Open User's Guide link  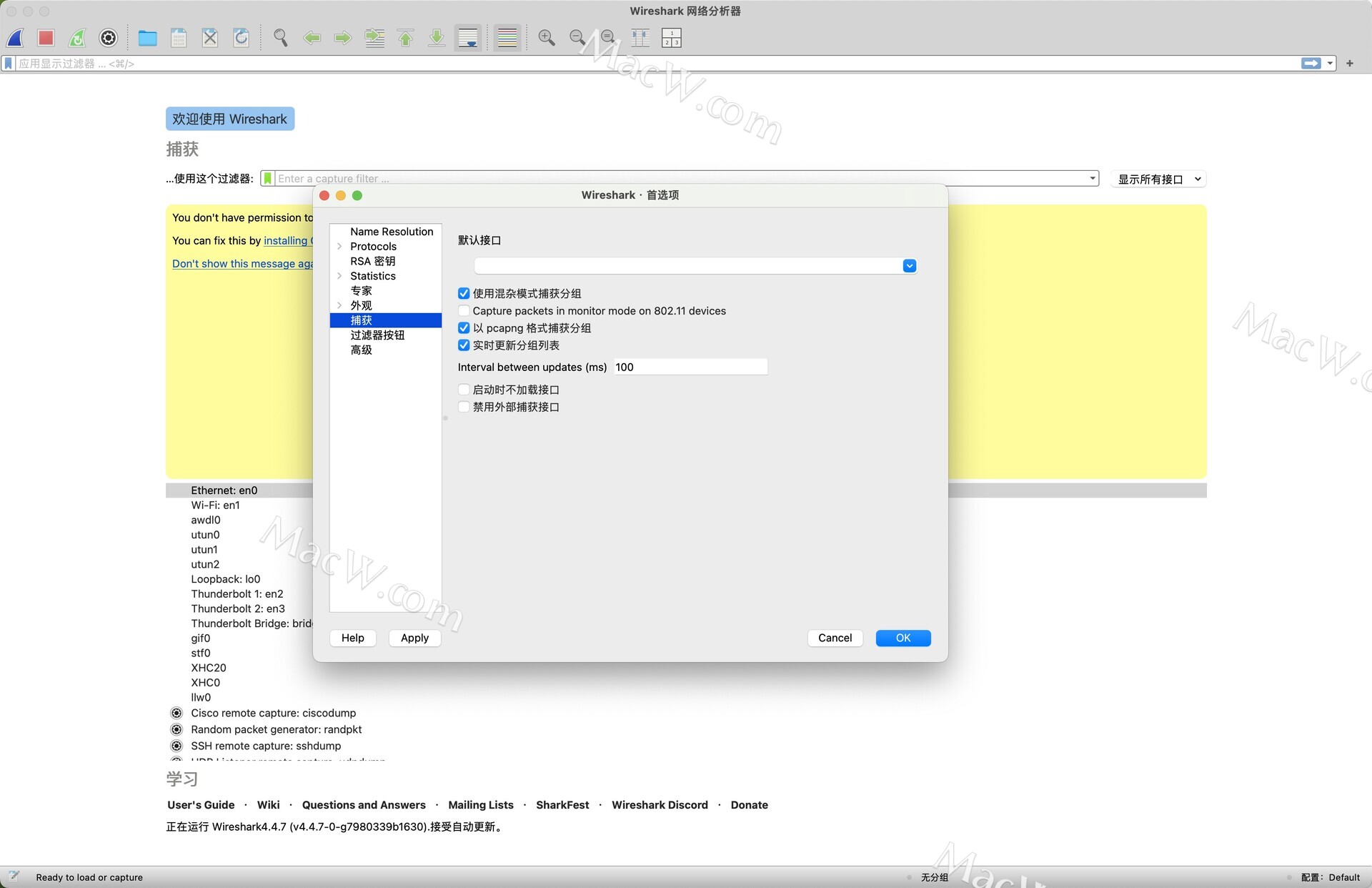(x=201, y=805)
